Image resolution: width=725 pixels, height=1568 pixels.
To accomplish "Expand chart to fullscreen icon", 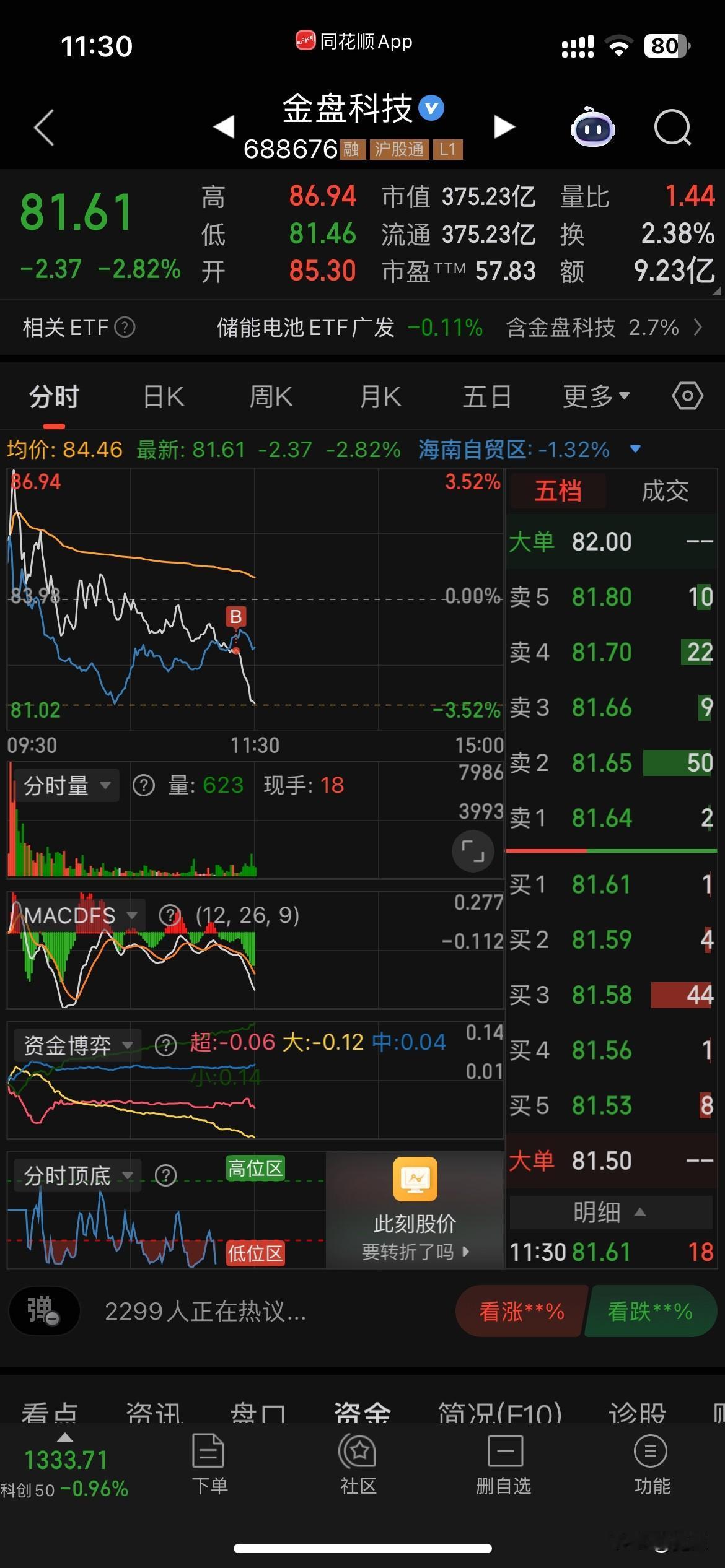I will 473,852.
